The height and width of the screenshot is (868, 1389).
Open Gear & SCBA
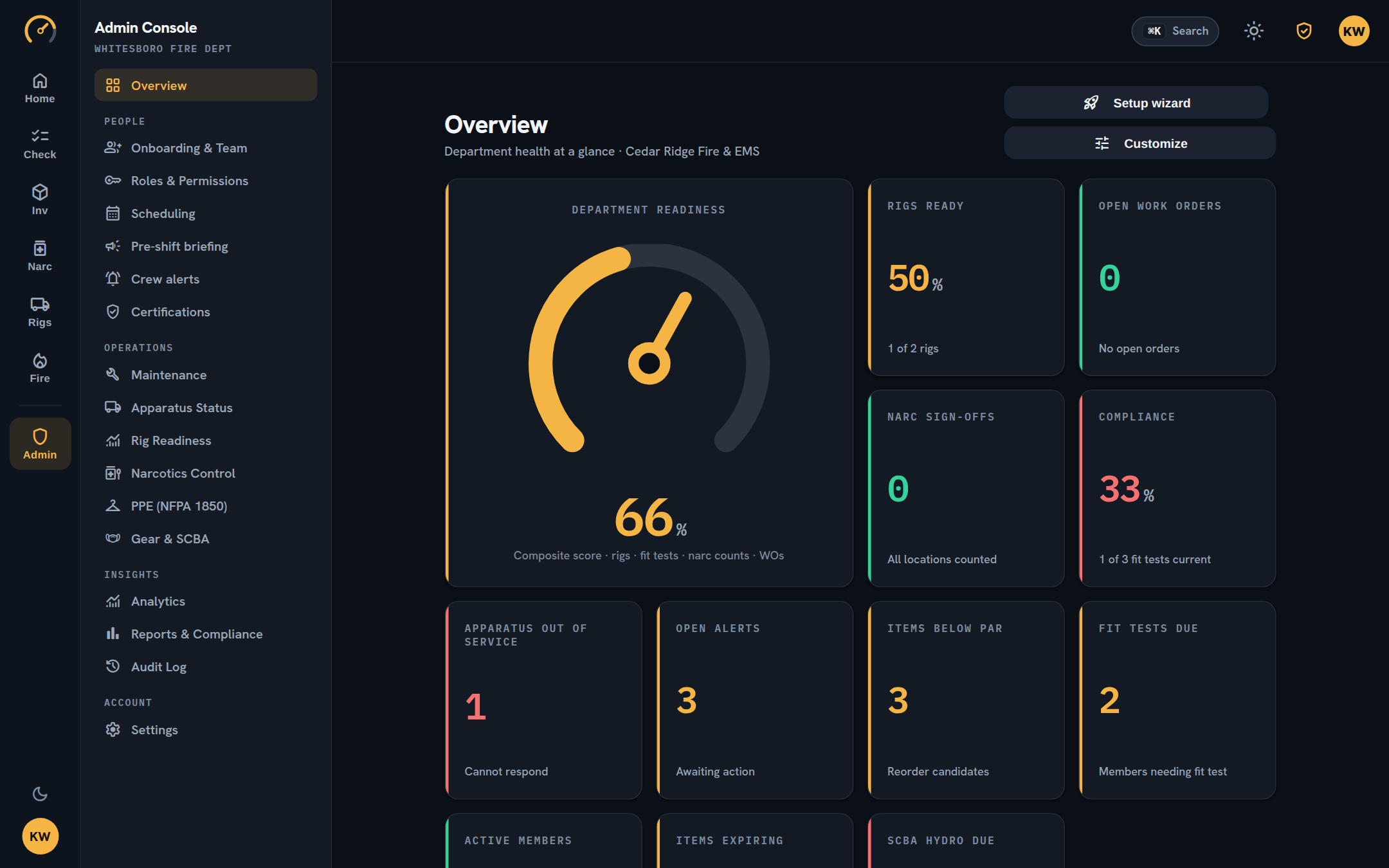point(206,539)
